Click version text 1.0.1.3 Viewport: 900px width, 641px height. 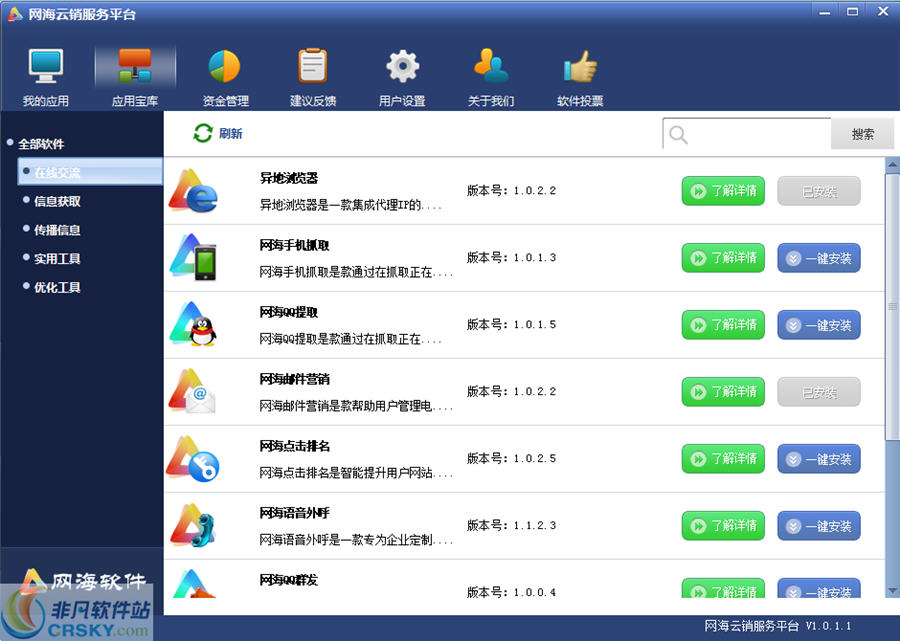(534, 258)
